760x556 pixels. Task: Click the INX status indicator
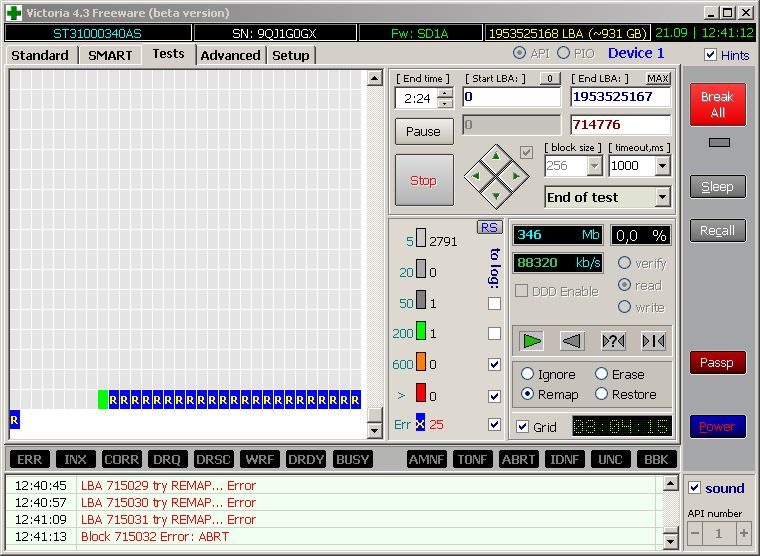click(75, 460)
